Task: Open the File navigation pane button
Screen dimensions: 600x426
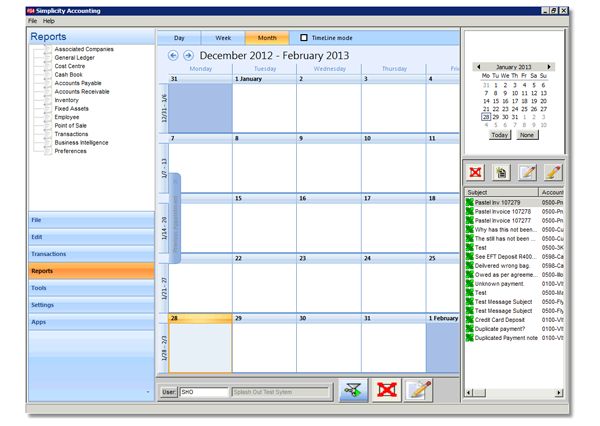Action: tap(91, 220)
